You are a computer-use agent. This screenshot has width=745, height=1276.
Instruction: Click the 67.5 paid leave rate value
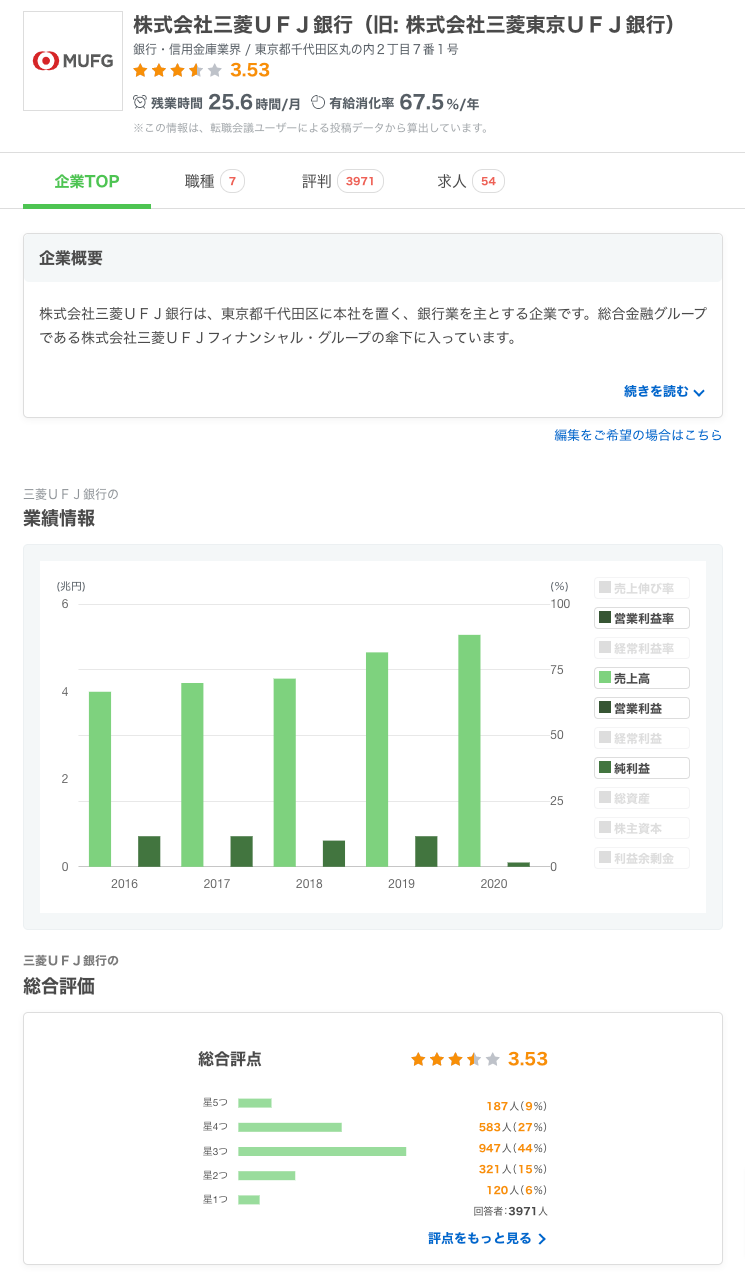pos(421,101)
